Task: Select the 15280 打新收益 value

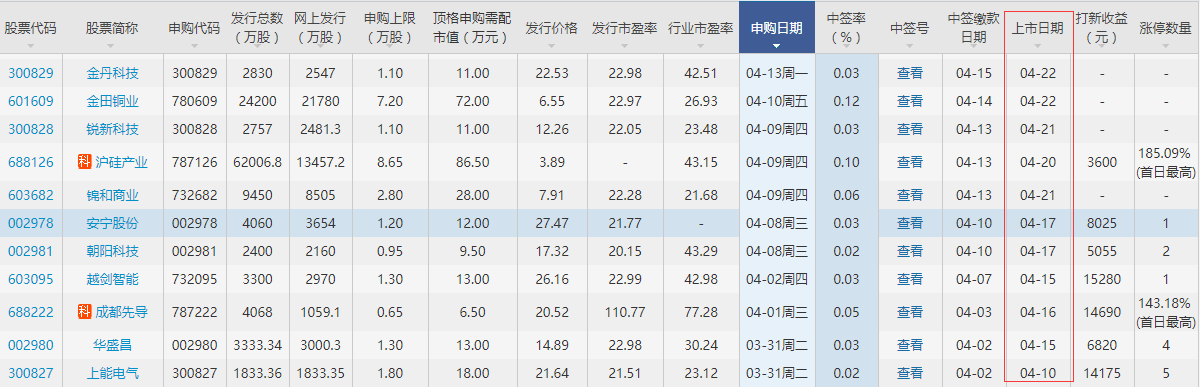Action: click(x=1102, y=279)
